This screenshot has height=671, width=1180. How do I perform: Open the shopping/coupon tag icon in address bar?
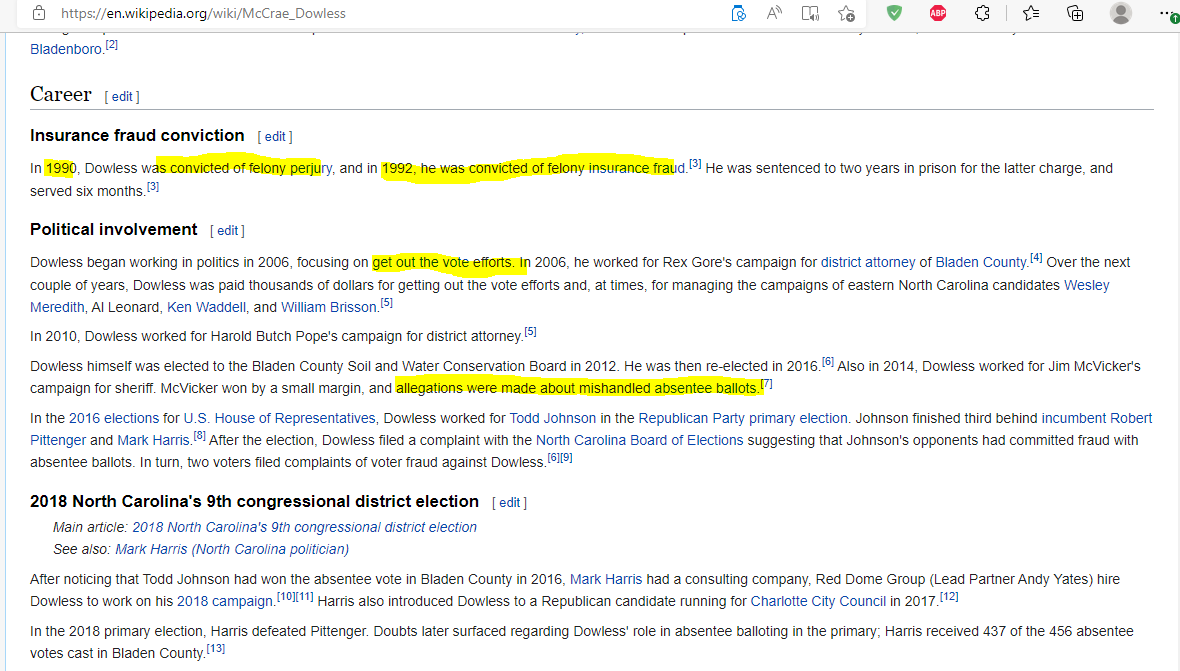tap(738, 13)
